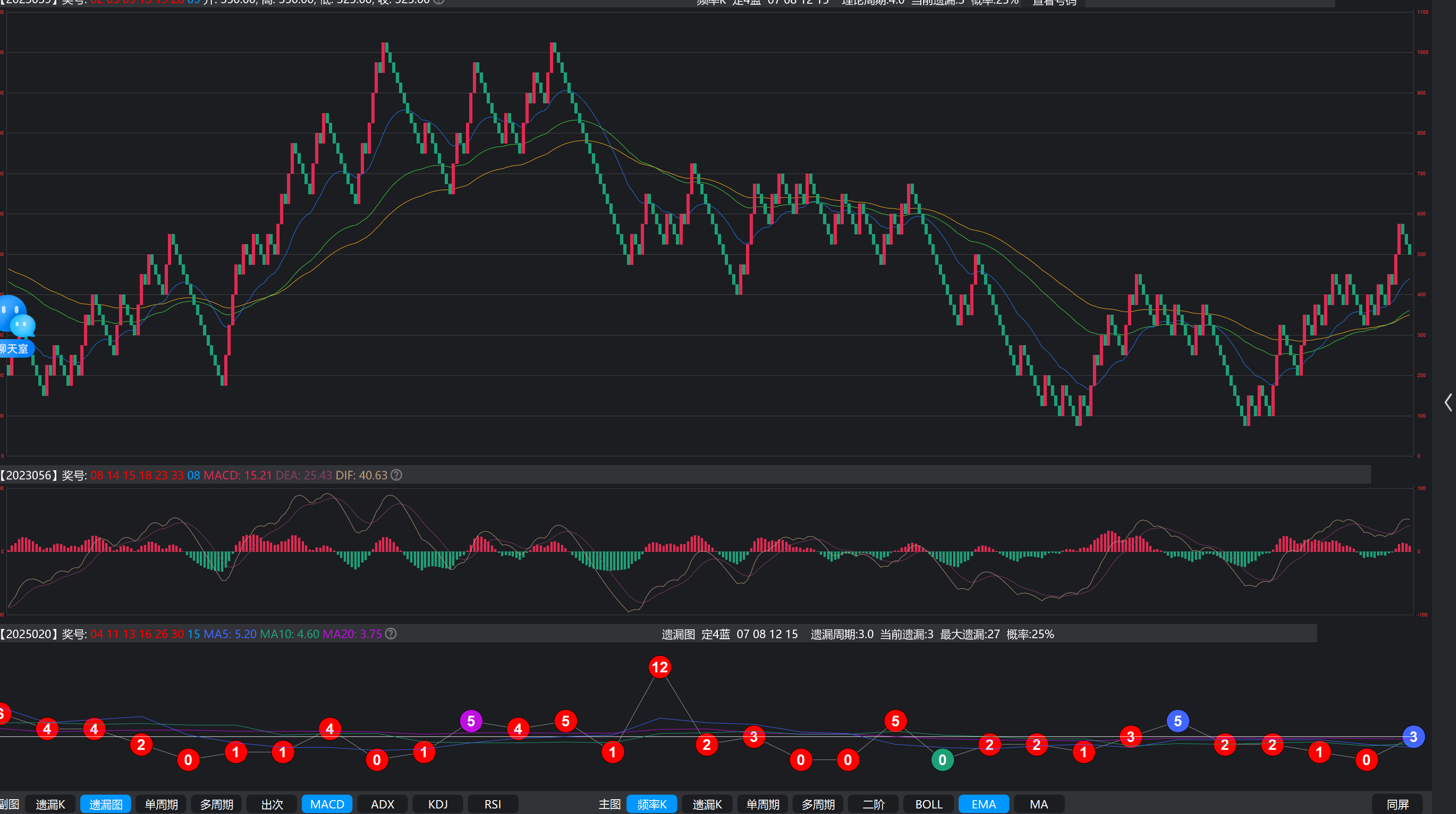
Task: Select the 遗漏图 sub-chart tab
Action: click(x=106, y=804)
